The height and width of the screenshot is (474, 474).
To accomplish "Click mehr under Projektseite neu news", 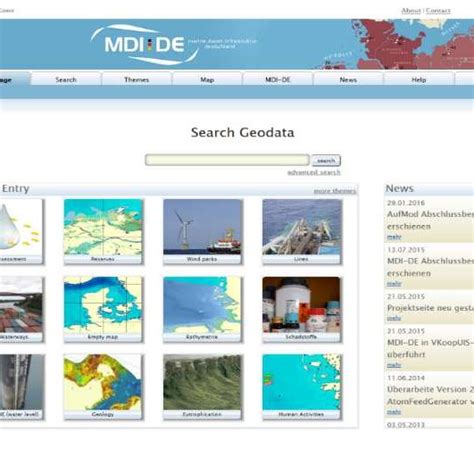I will 394,318.
